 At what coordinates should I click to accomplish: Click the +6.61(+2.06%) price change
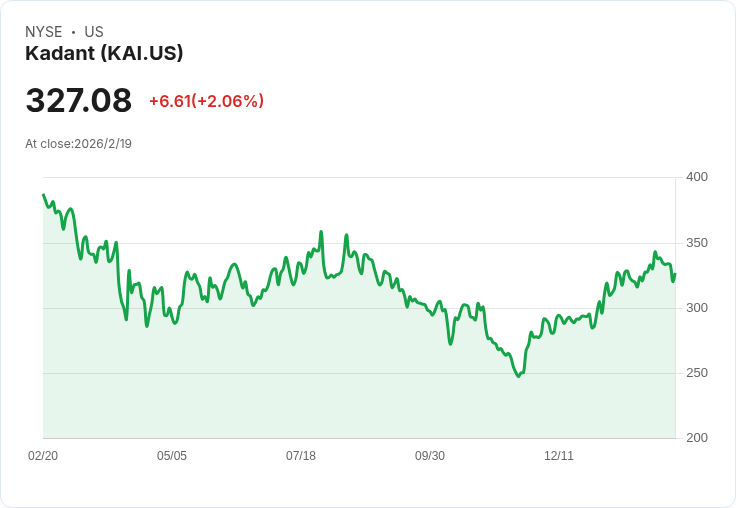click(x=206, y=101)
